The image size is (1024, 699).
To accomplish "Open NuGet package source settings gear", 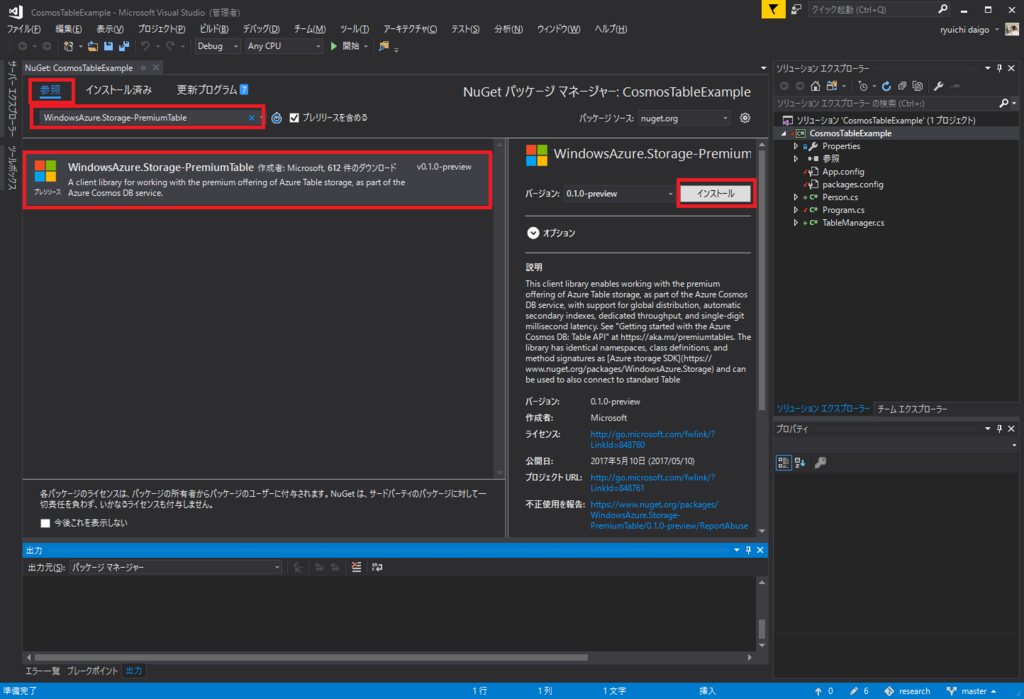I will point(745,118).
